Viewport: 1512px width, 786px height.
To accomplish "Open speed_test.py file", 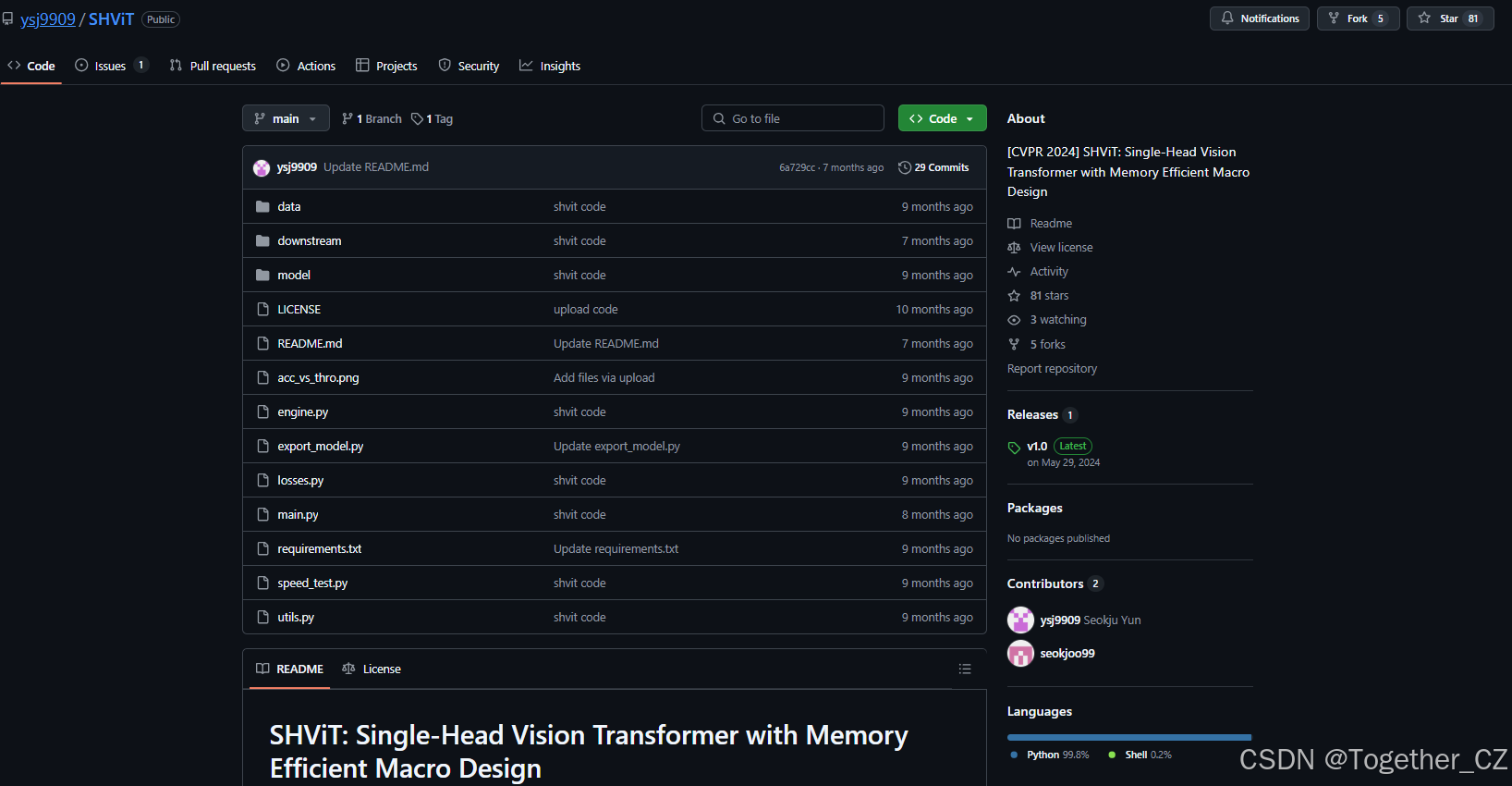I will pos(312,583).
